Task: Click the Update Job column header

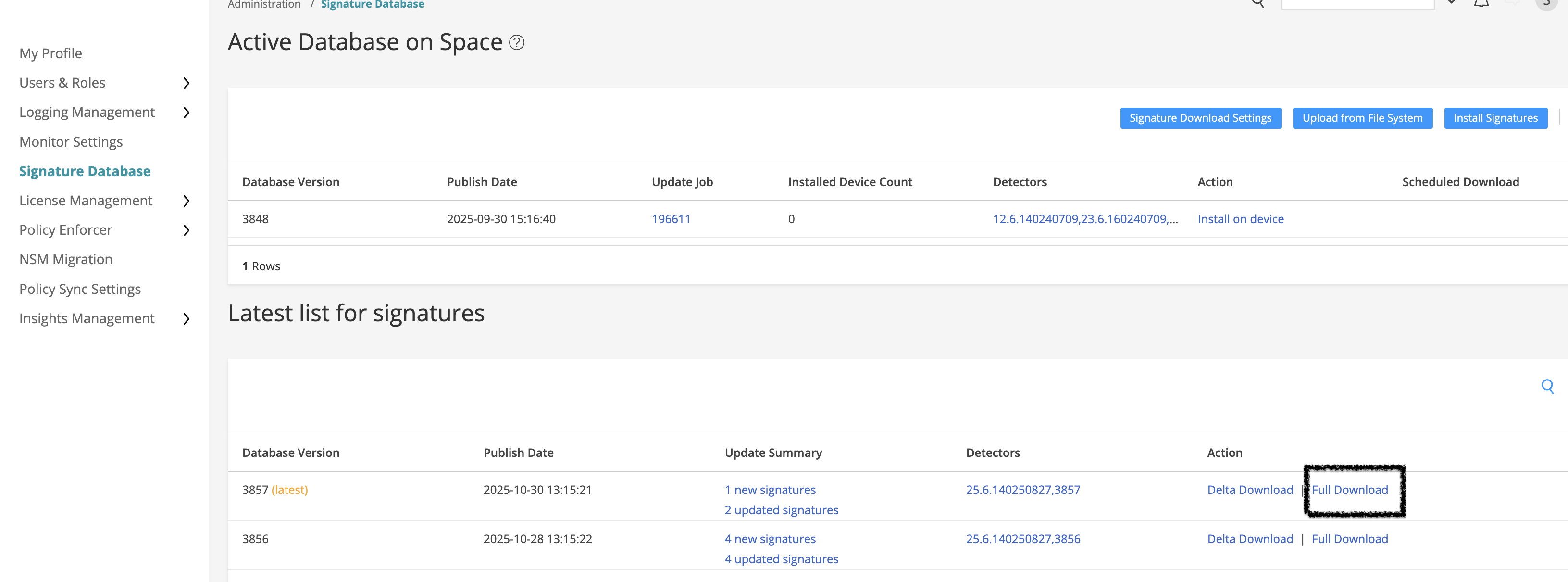Action: tap(682, 182)
